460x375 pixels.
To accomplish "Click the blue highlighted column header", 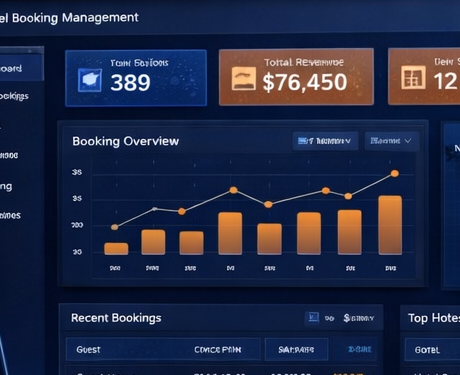I will click(360, 349).
